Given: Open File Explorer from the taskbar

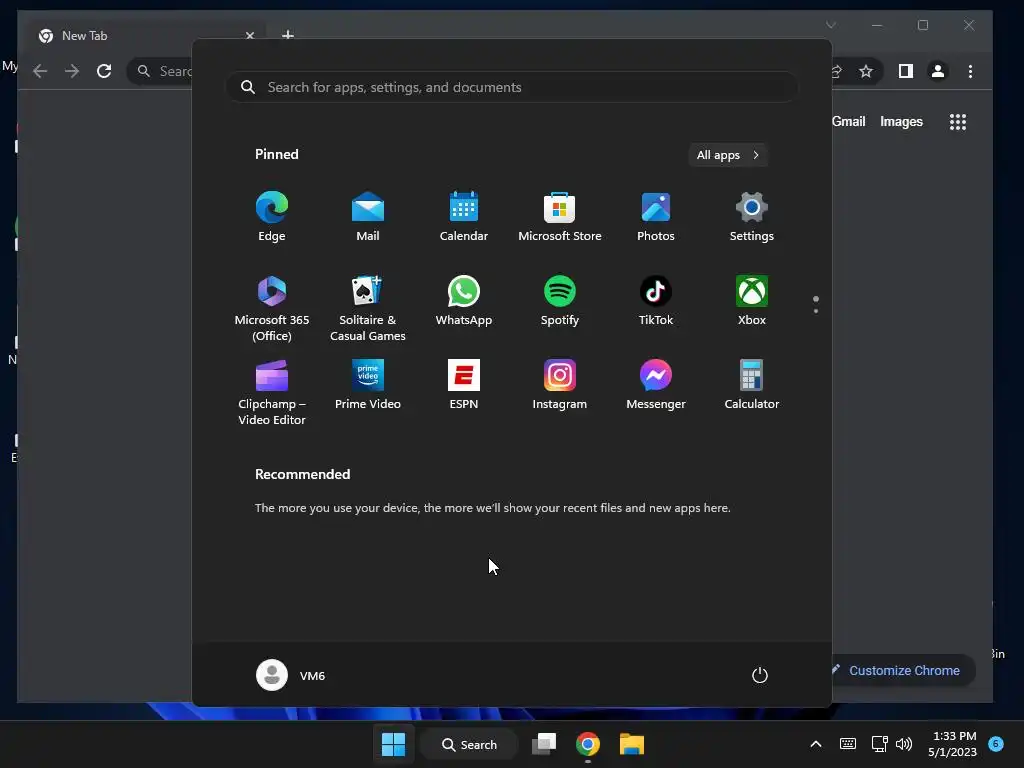Looking at the screenshot, I should pyautogui.click(x=632, y=744).
